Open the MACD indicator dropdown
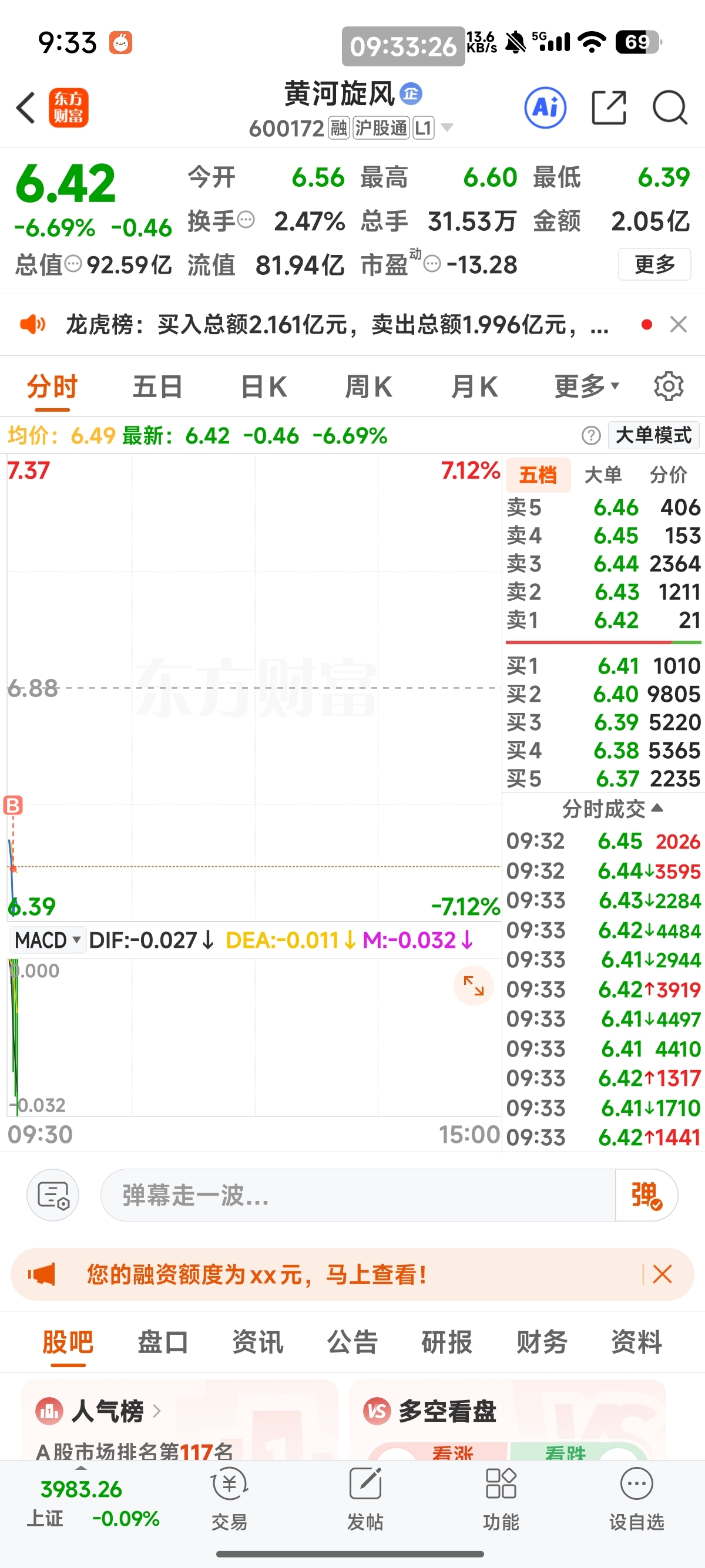This screenshot has height=1568, width=705. [47, 940]
